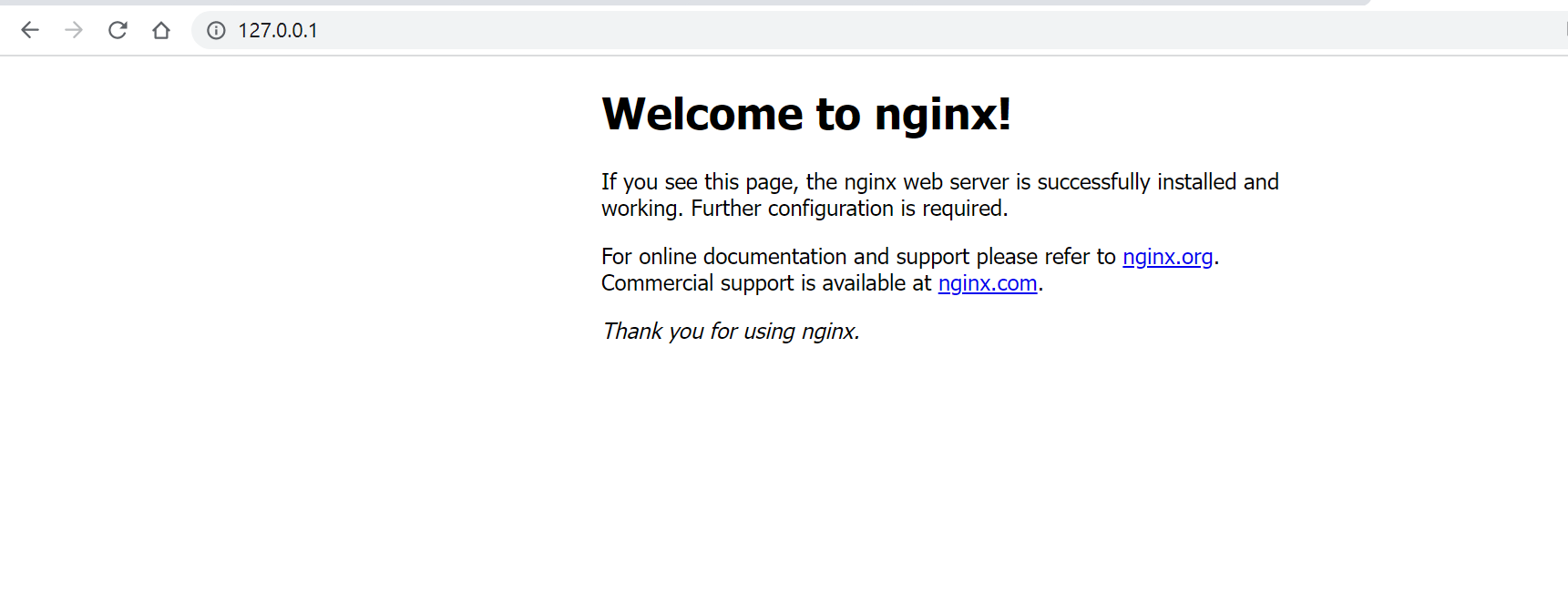1568x603 pixels.
Task: Reload the page with the refresh icon
Action: [118, 30]
